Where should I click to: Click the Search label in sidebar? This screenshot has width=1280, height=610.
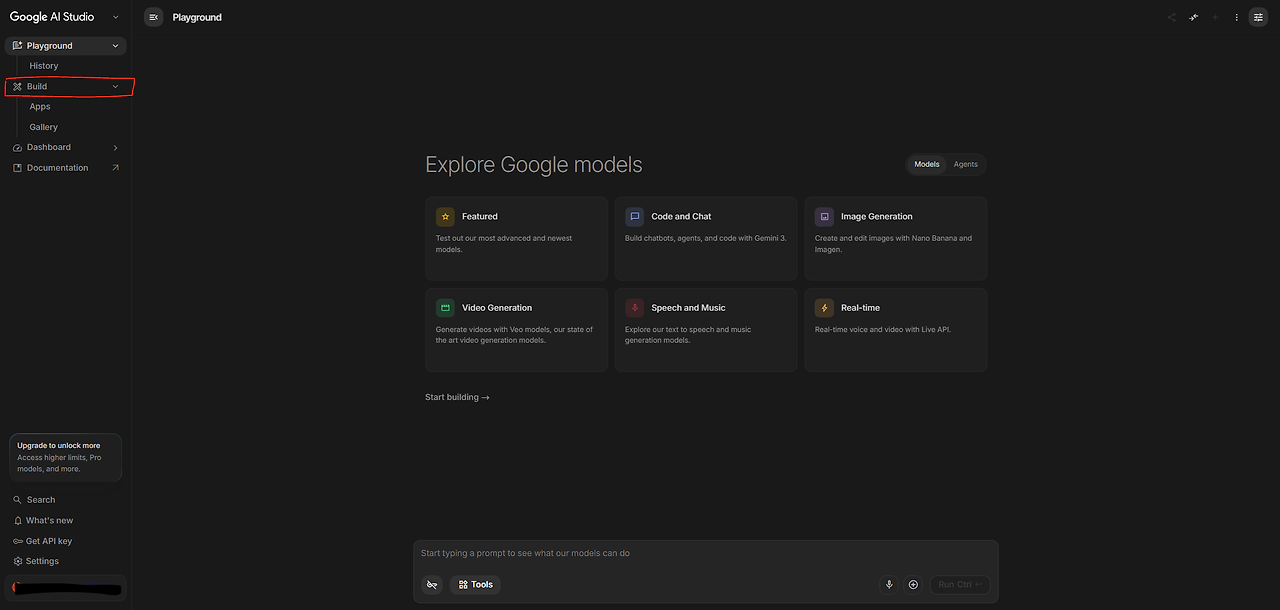point(41,500)
